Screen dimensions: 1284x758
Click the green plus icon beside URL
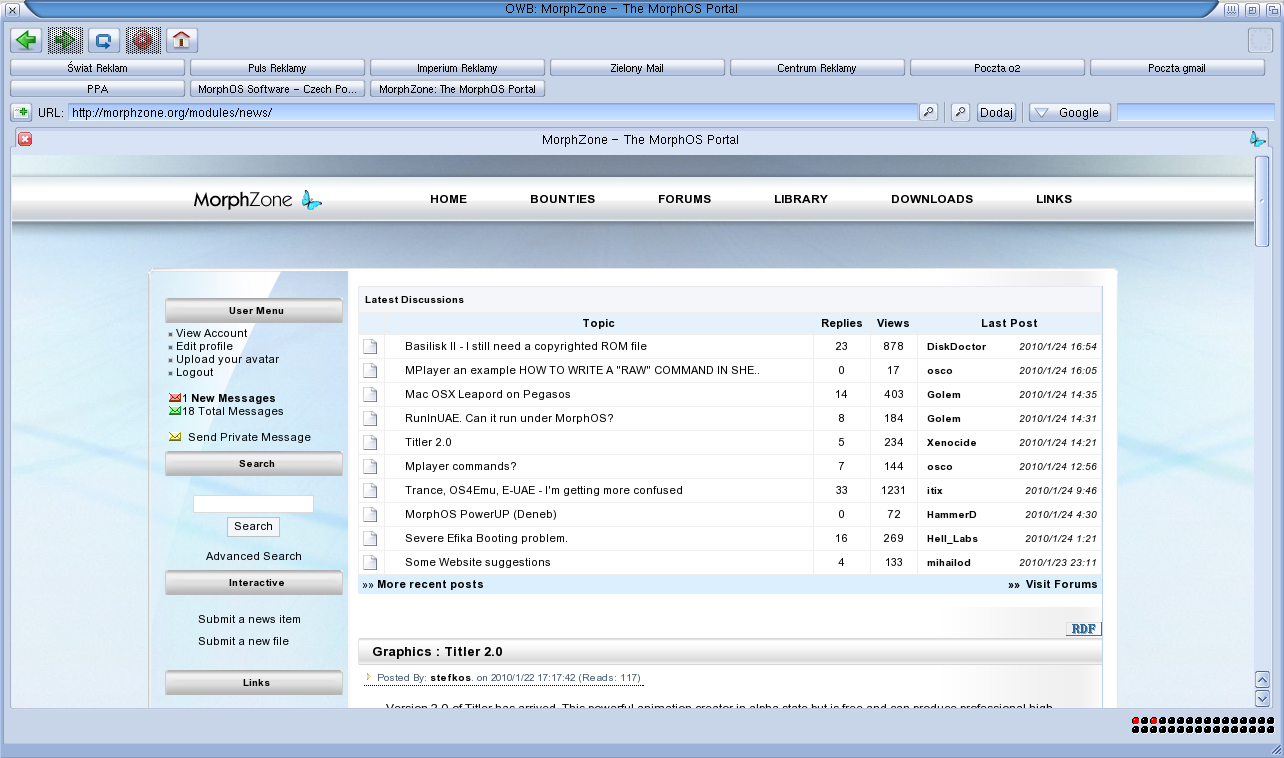coord(21,112)
